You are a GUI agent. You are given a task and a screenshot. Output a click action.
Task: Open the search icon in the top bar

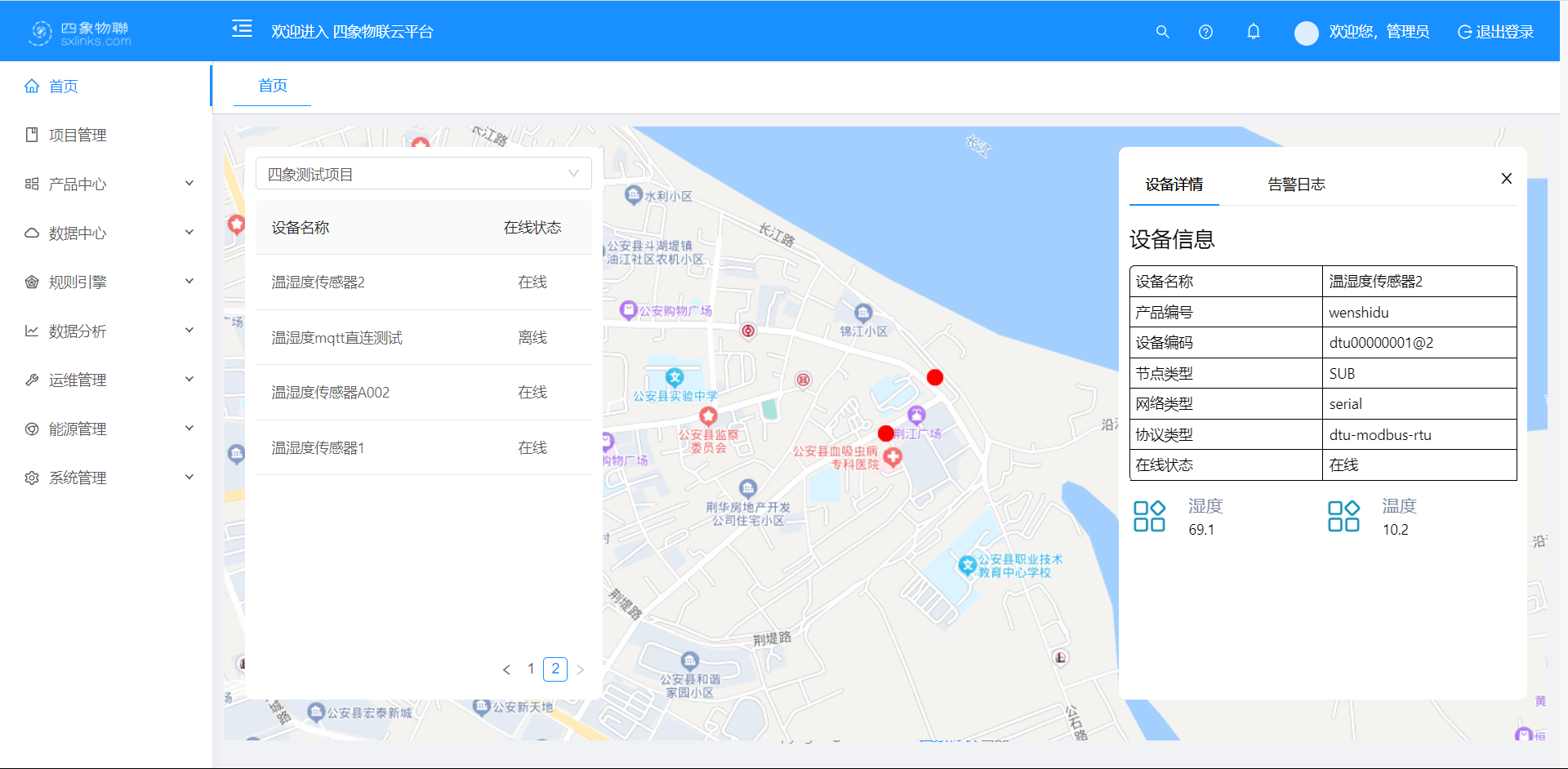pos(1162,32)
